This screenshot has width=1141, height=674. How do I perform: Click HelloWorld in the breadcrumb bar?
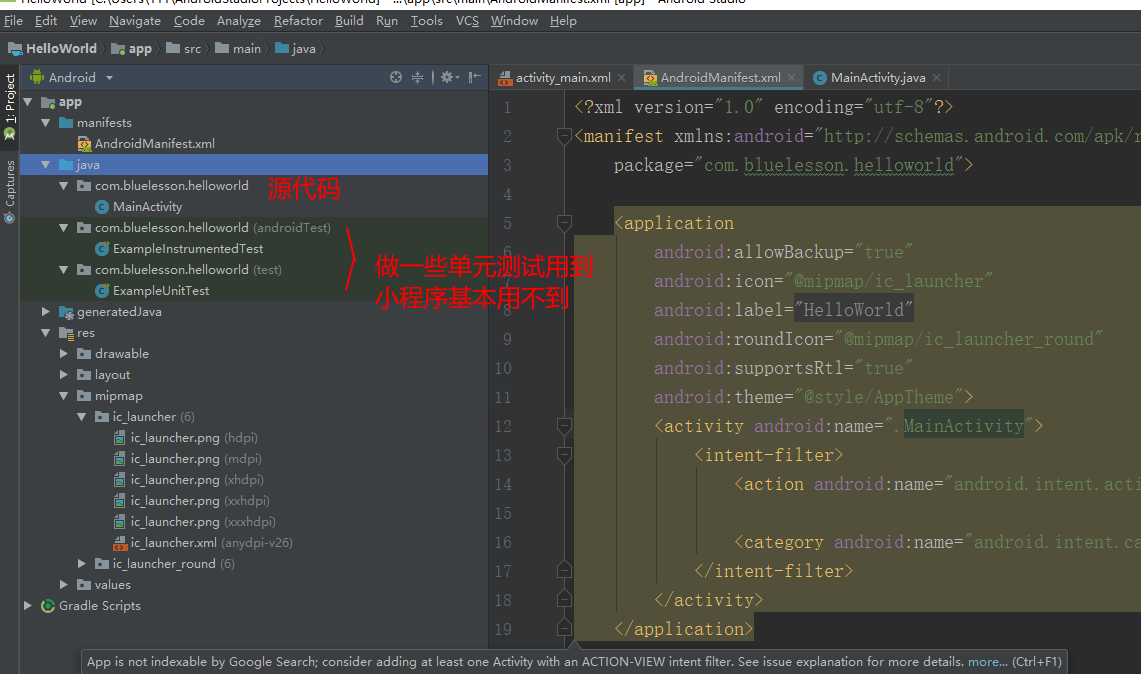click(x=52, y=49)
